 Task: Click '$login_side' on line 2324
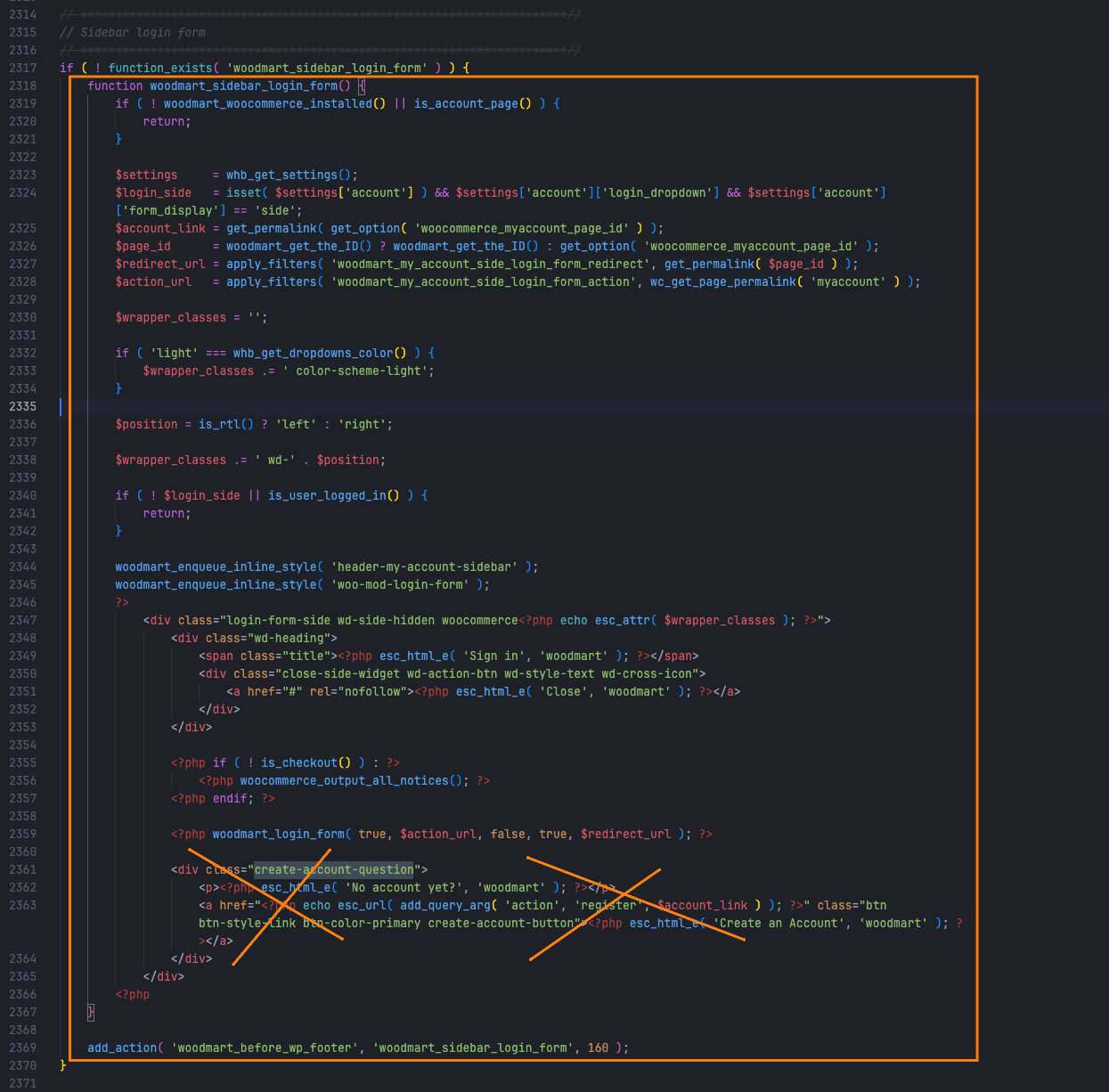coord(153,192)
